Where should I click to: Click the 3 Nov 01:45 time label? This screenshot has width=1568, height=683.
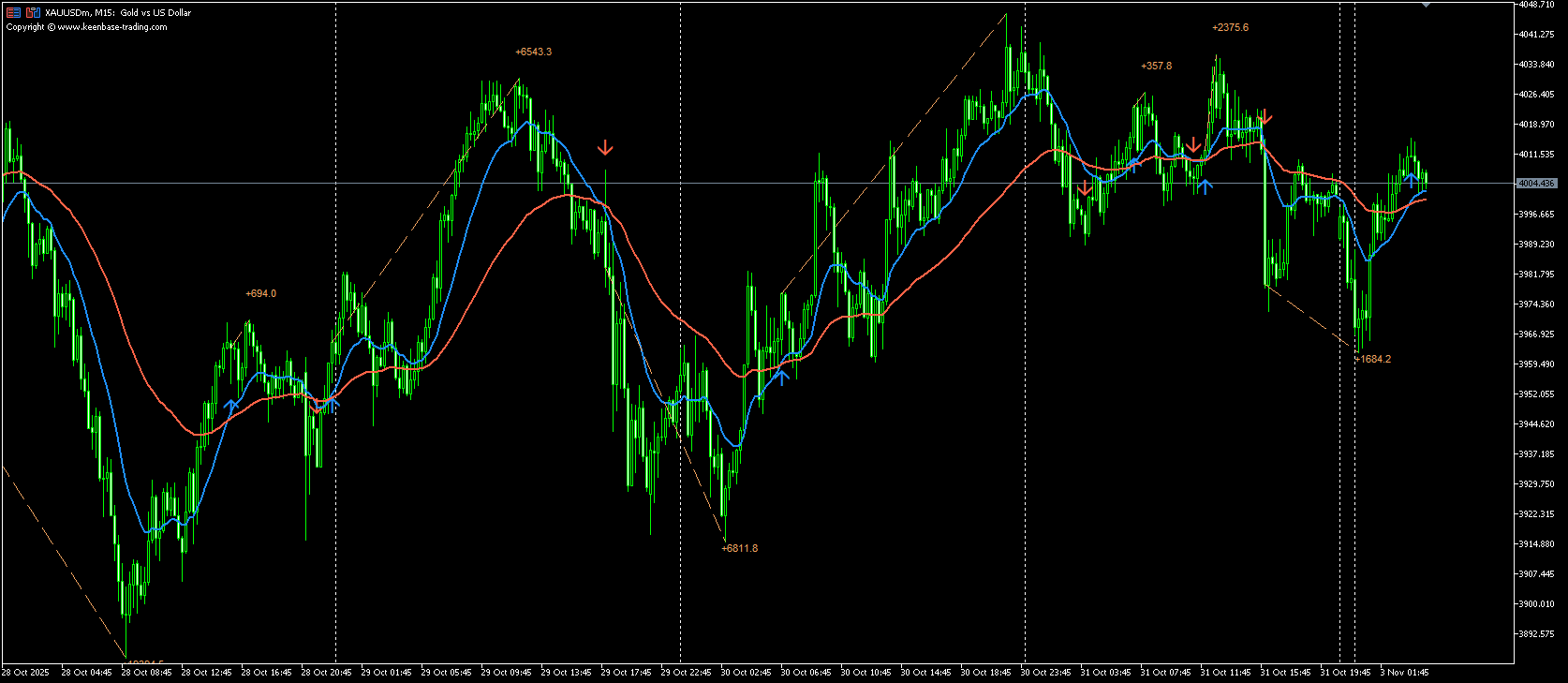1404,673
